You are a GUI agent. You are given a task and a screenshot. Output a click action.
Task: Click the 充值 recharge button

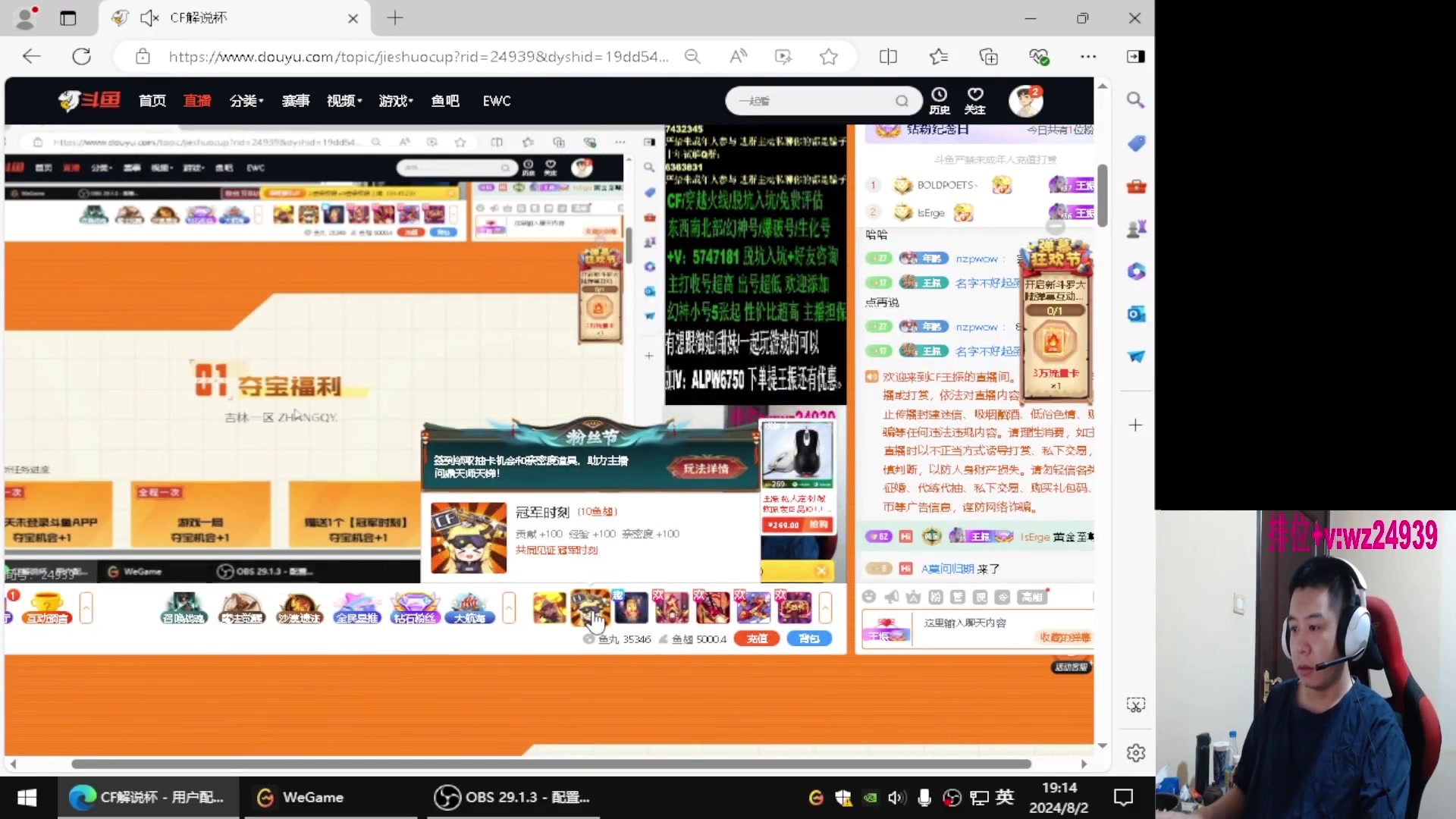tap(756, 639)
